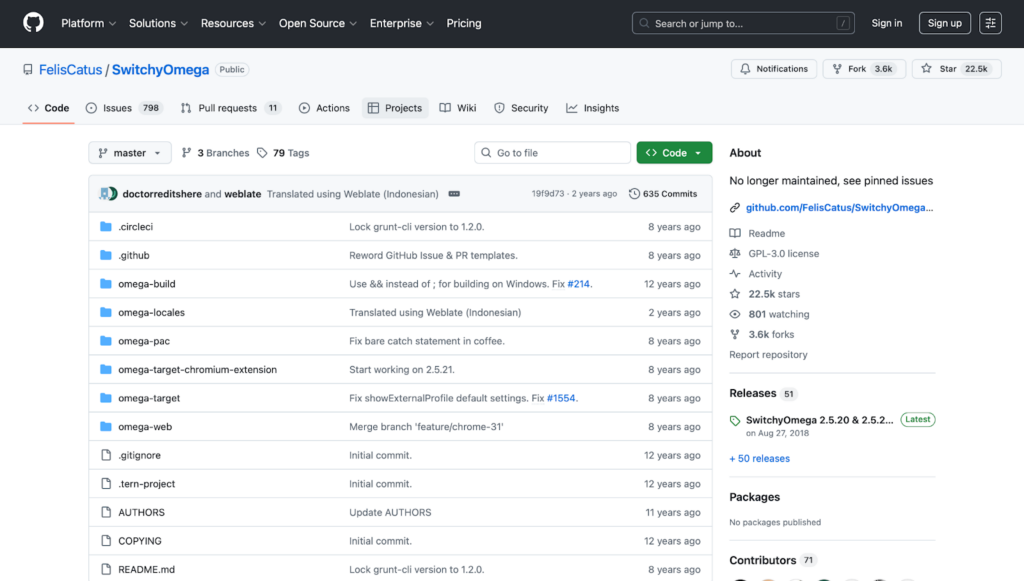The image size is (1024, 581).
Task: Click the tags icon showing 79 Tags
Action: tap(262, 153)
